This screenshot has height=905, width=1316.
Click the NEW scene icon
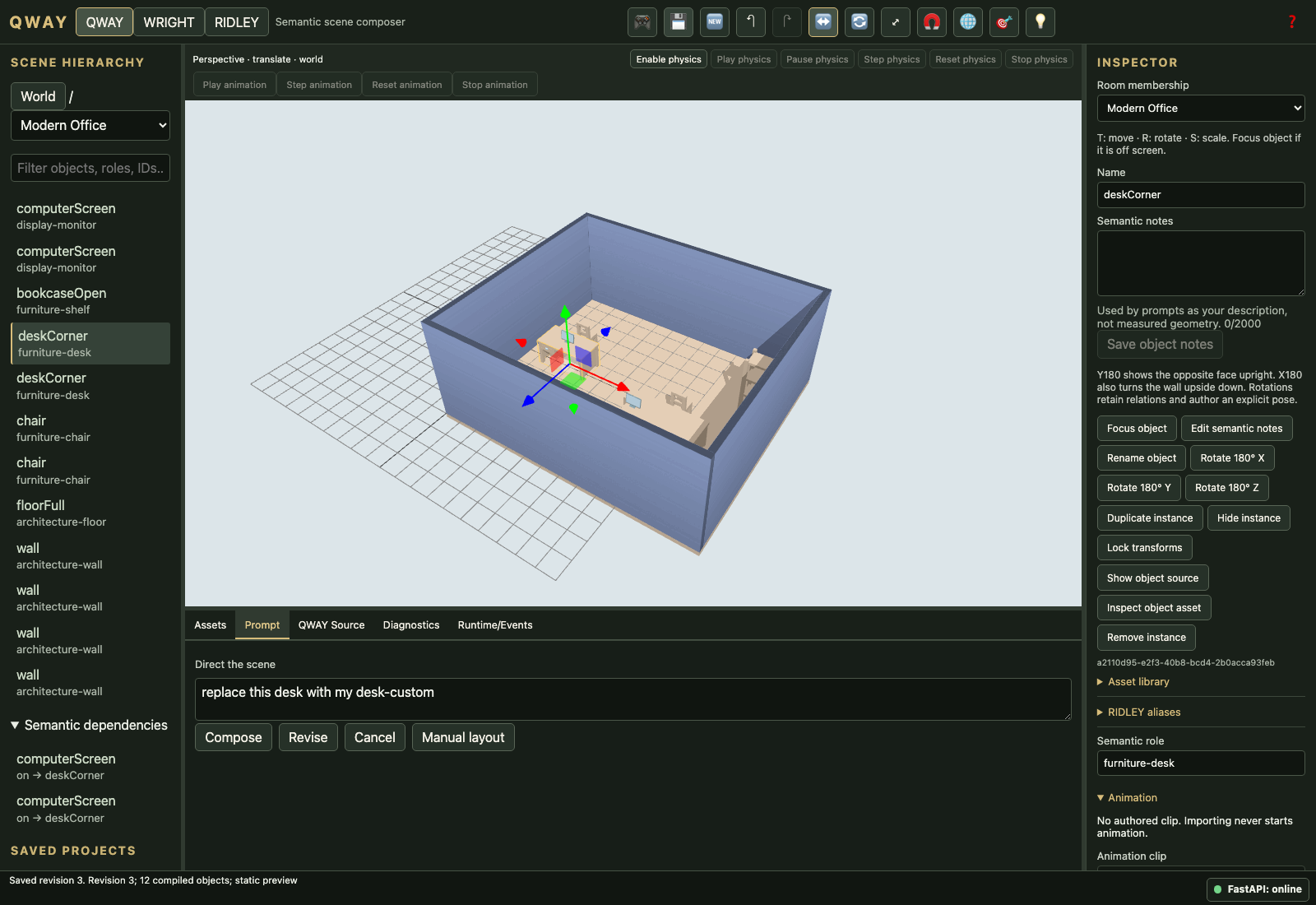tap(715, 22)
